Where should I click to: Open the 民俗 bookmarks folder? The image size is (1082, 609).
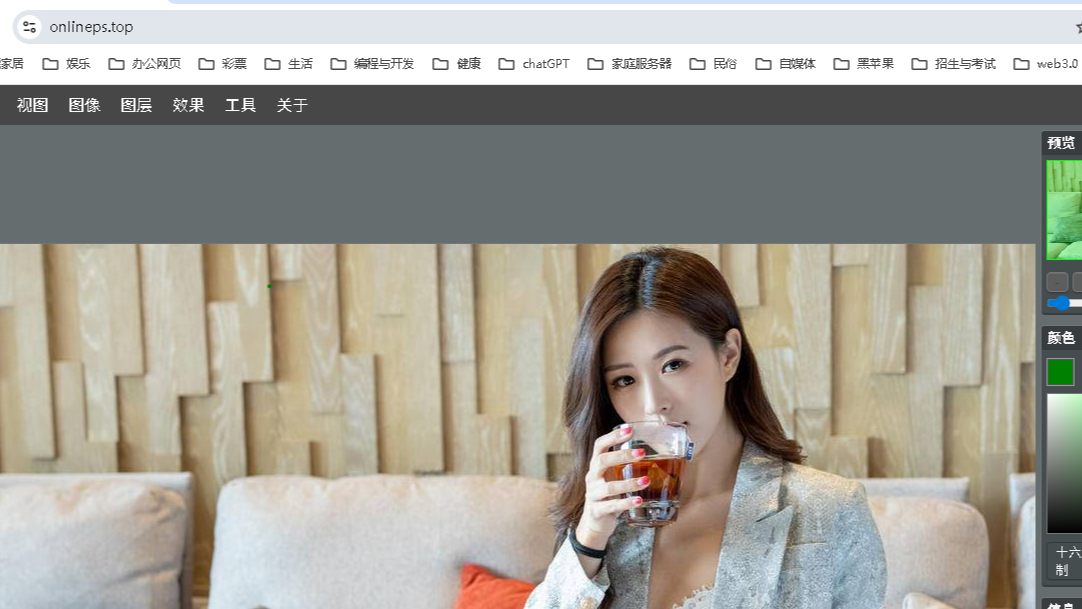click(x=724, y=62)
